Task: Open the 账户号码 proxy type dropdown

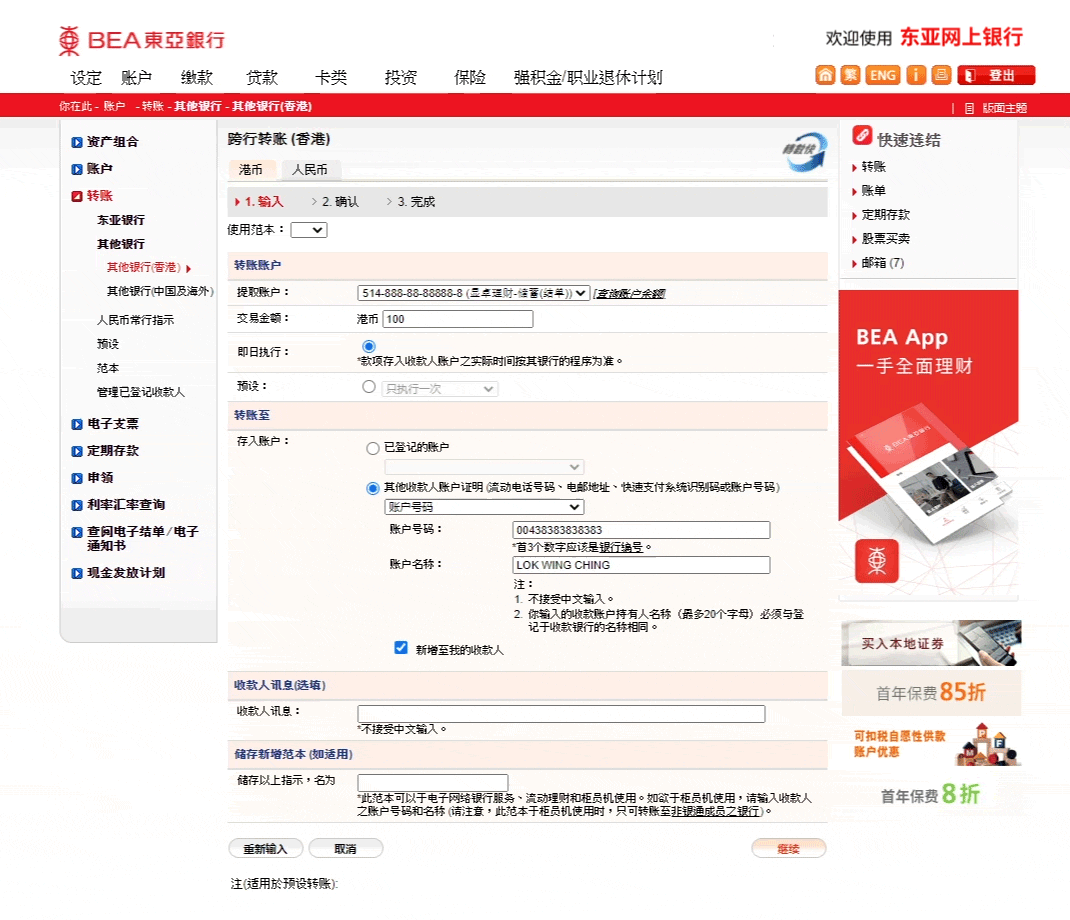Action: (484, 507)
